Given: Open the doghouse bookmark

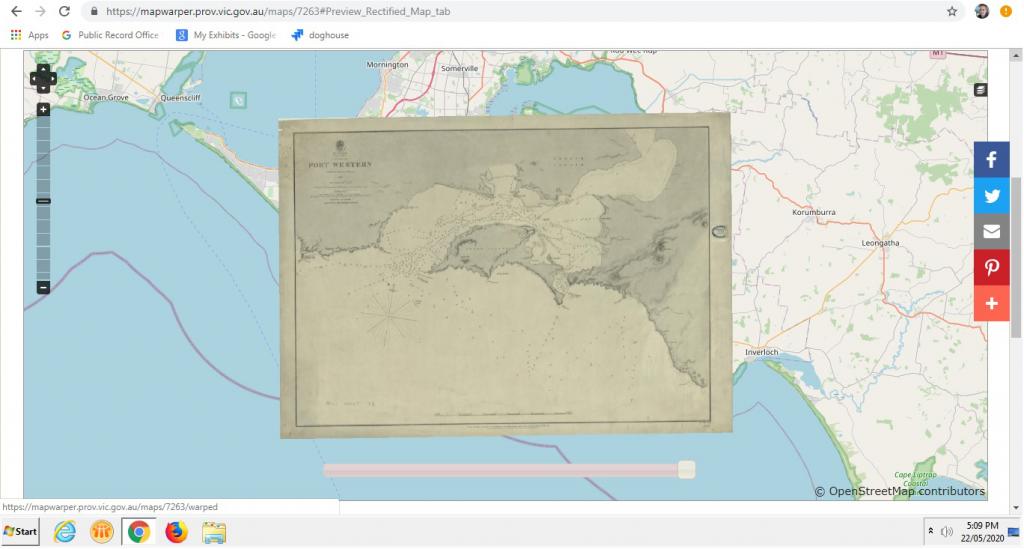Looking at the screenshot, I should 320,35.
